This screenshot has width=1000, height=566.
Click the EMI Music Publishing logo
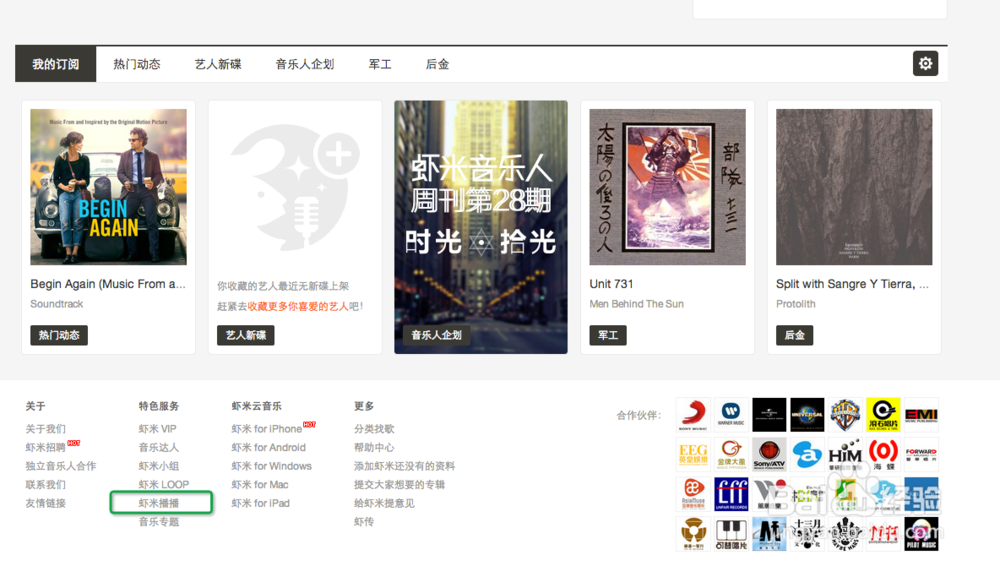pos(922,415)
